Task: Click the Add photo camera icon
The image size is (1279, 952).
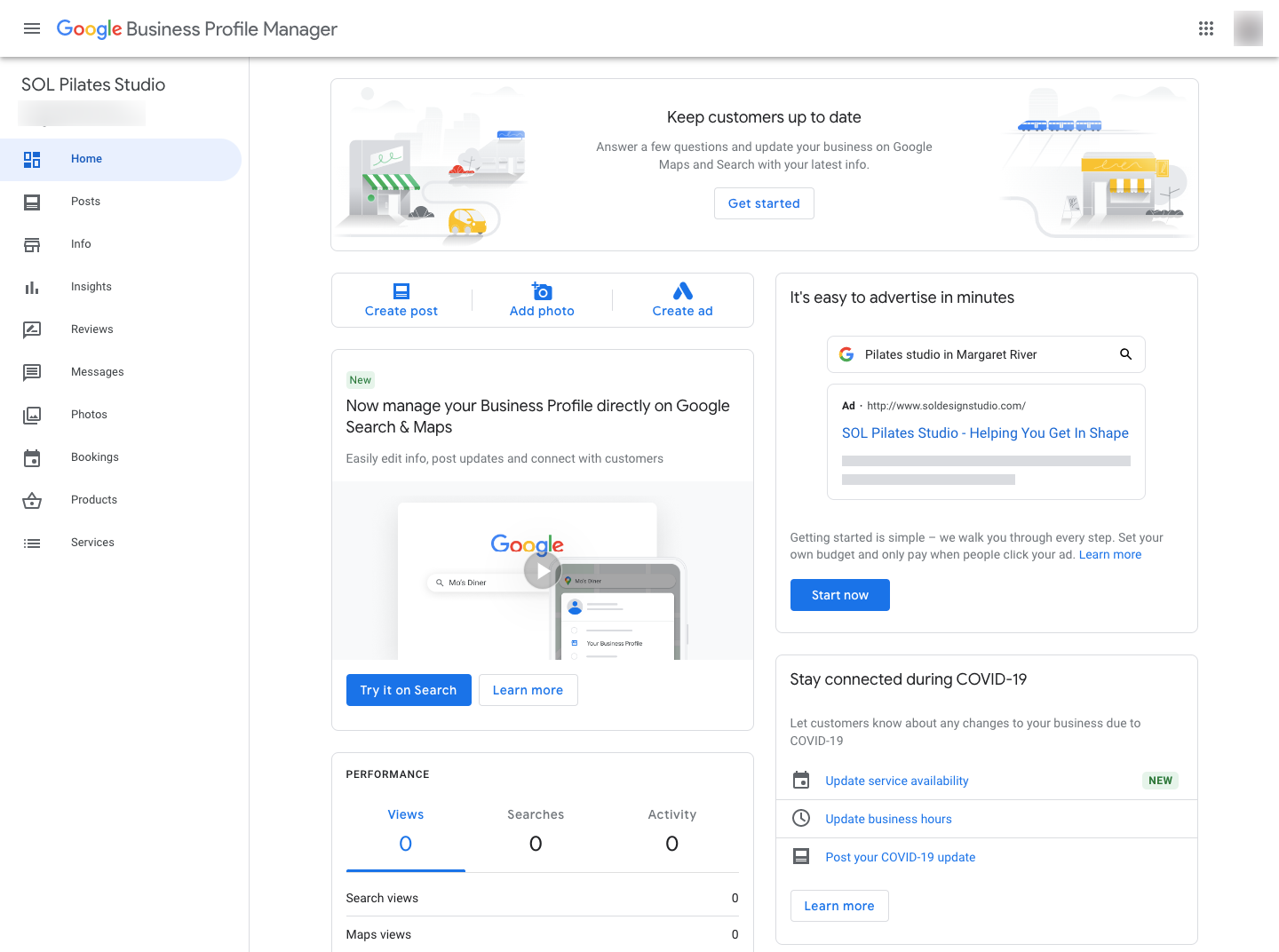Action: click(542, 290)
